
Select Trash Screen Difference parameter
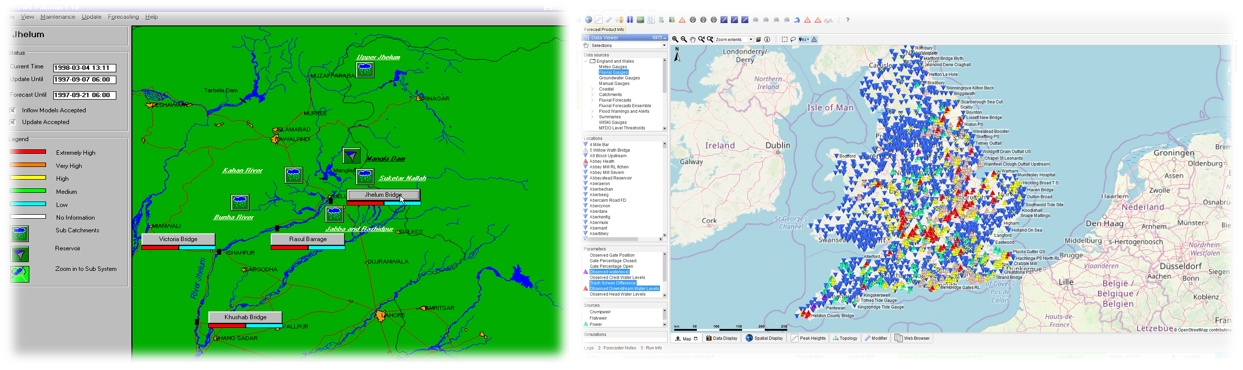612,283
